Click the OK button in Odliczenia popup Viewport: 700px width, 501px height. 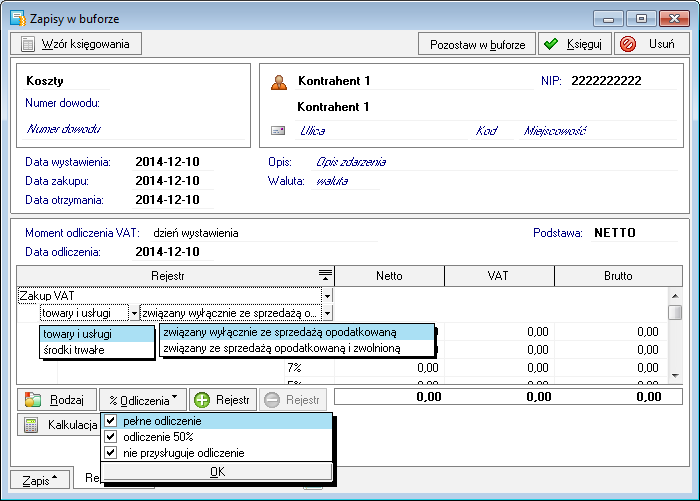[217, 472]
